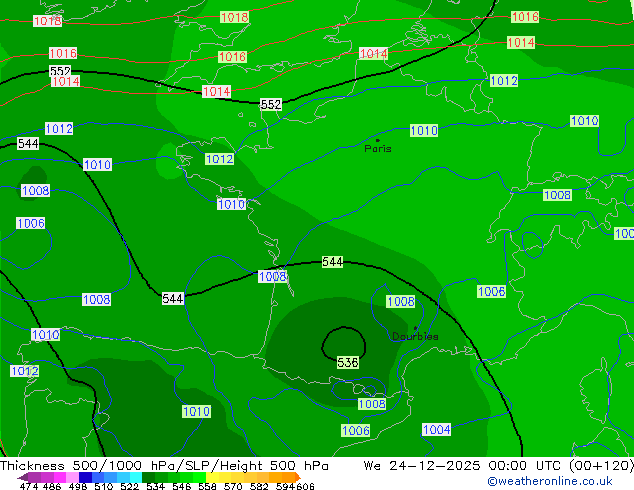This screenshot has width=634, height=490.
Task: Click the 1004 pressure label
Action: 436,429
